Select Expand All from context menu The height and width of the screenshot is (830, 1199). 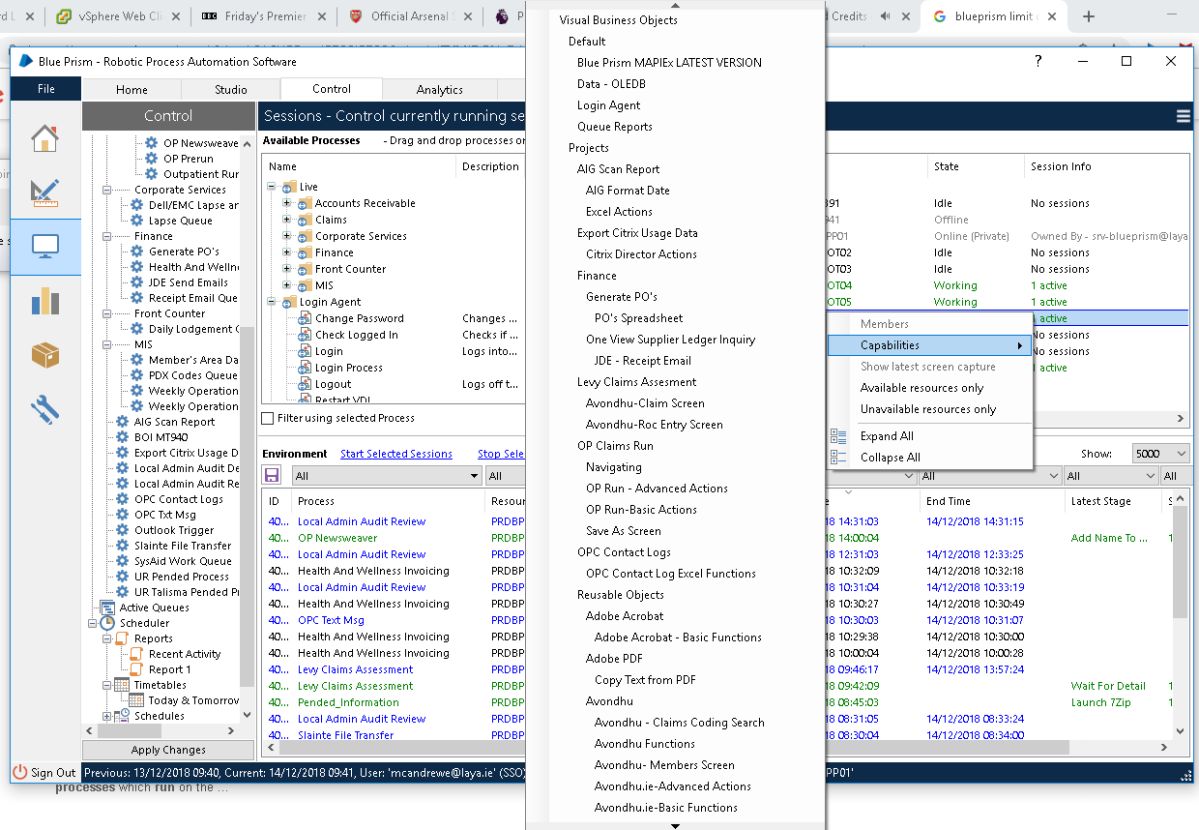click(886, 436)
